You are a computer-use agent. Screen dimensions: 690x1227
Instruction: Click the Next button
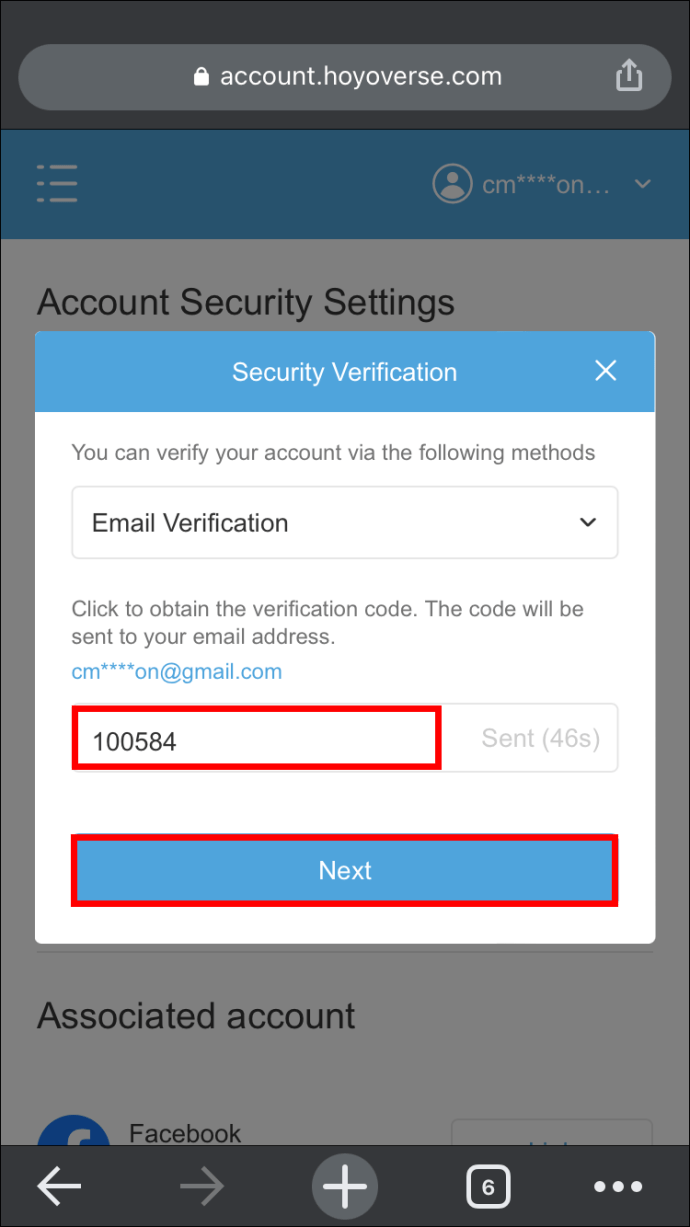pyautogui.click(x=345, y=870)
